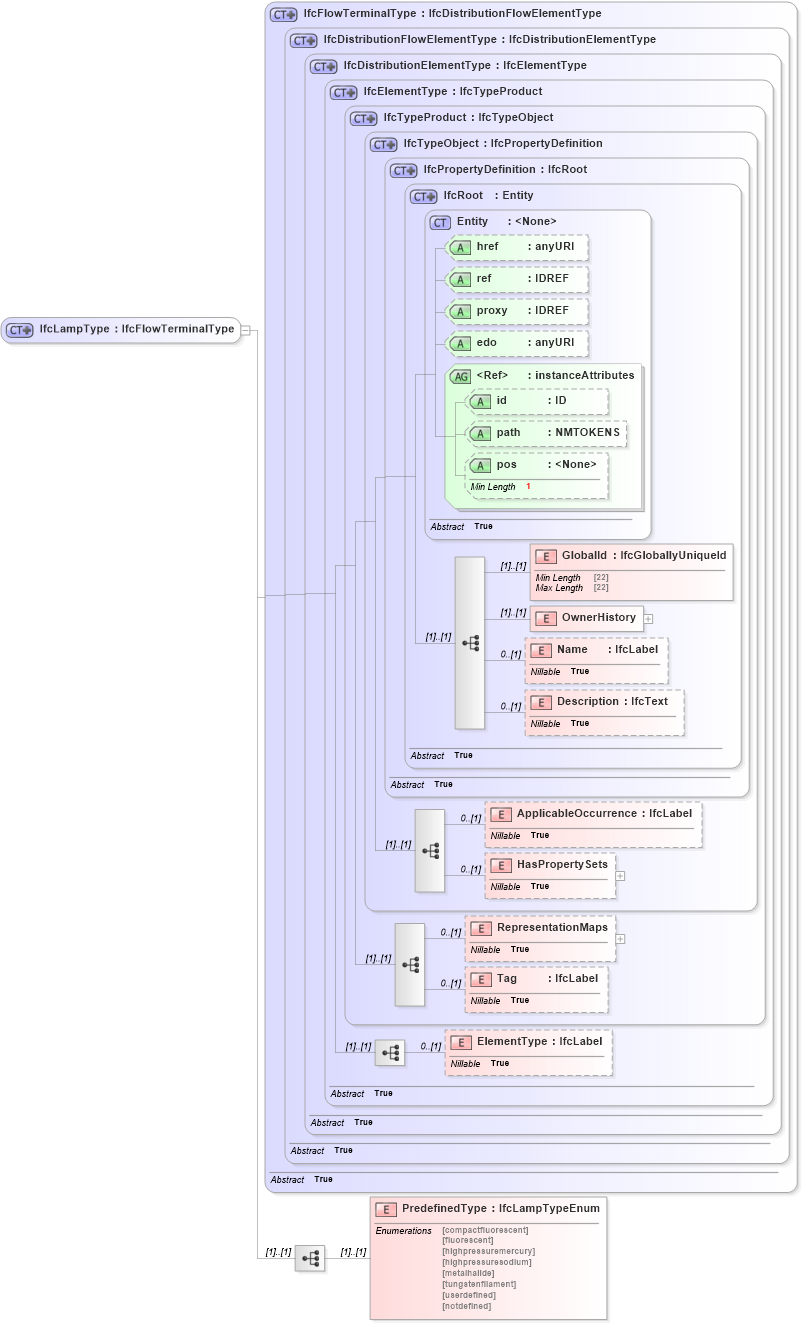Click the A icon of the href attribute

click(x=461, y=247)
